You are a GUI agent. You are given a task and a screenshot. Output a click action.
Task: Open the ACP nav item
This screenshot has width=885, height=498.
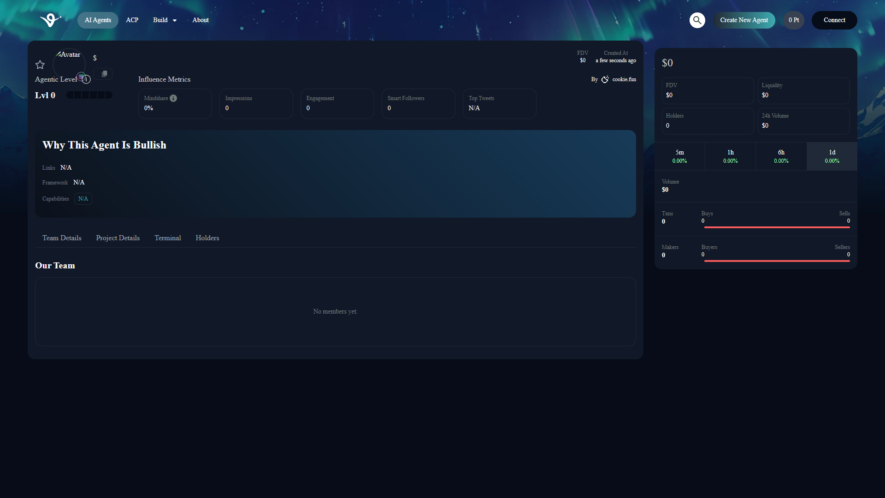[132, 20]
